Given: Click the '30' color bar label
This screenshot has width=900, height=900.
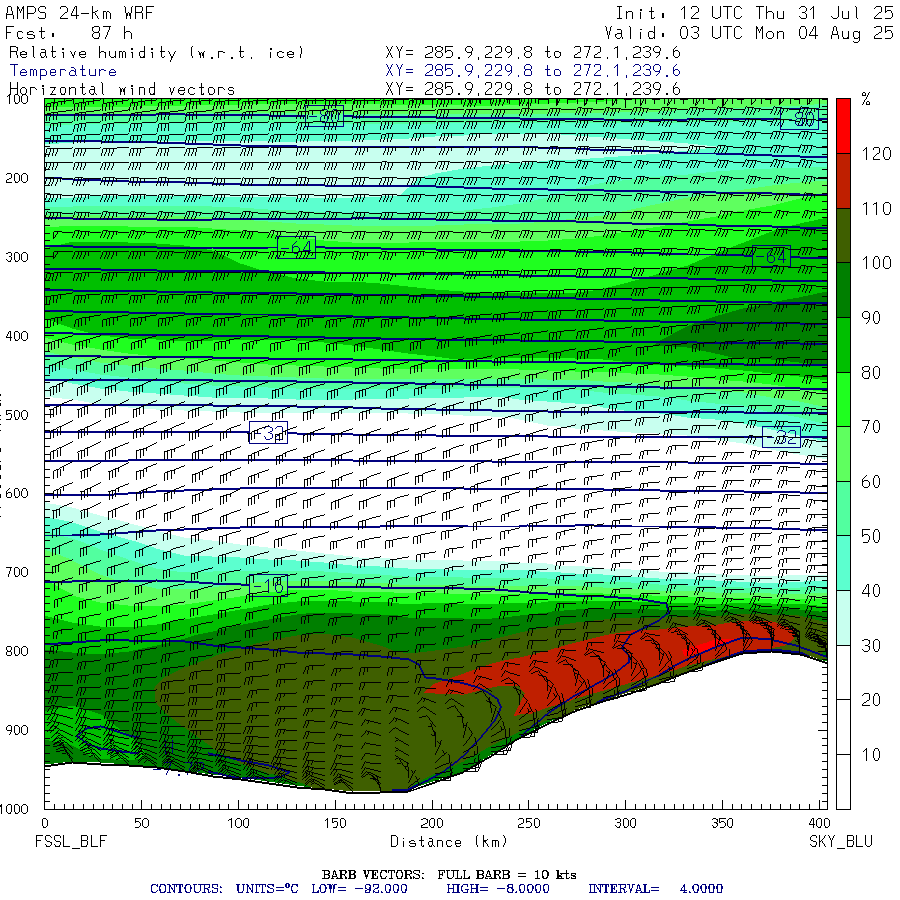Looking at the screenshot, I should click(871, 646).
